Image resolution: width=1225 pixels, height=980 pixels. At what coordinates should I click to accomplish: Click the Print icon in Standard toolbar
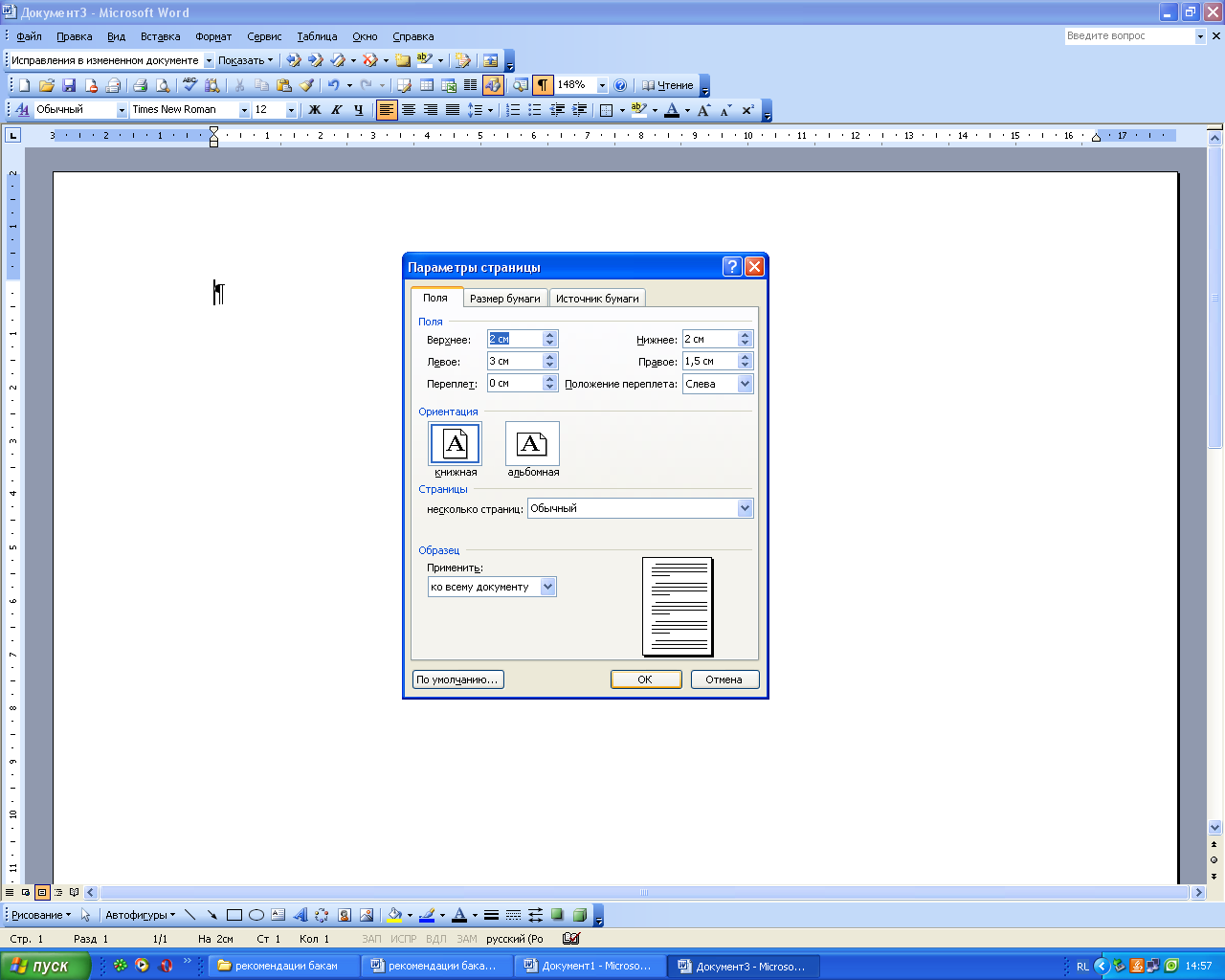click(140, 85)
